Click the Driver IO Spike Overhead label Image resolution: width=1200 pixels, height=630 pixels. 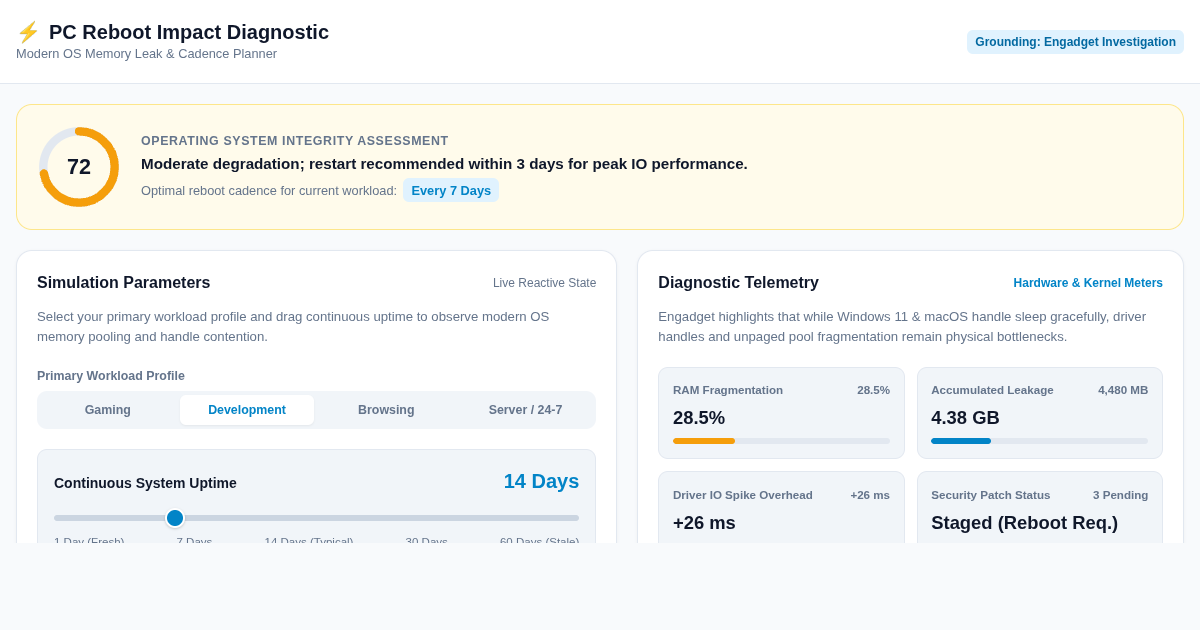(x=743, y=495)
